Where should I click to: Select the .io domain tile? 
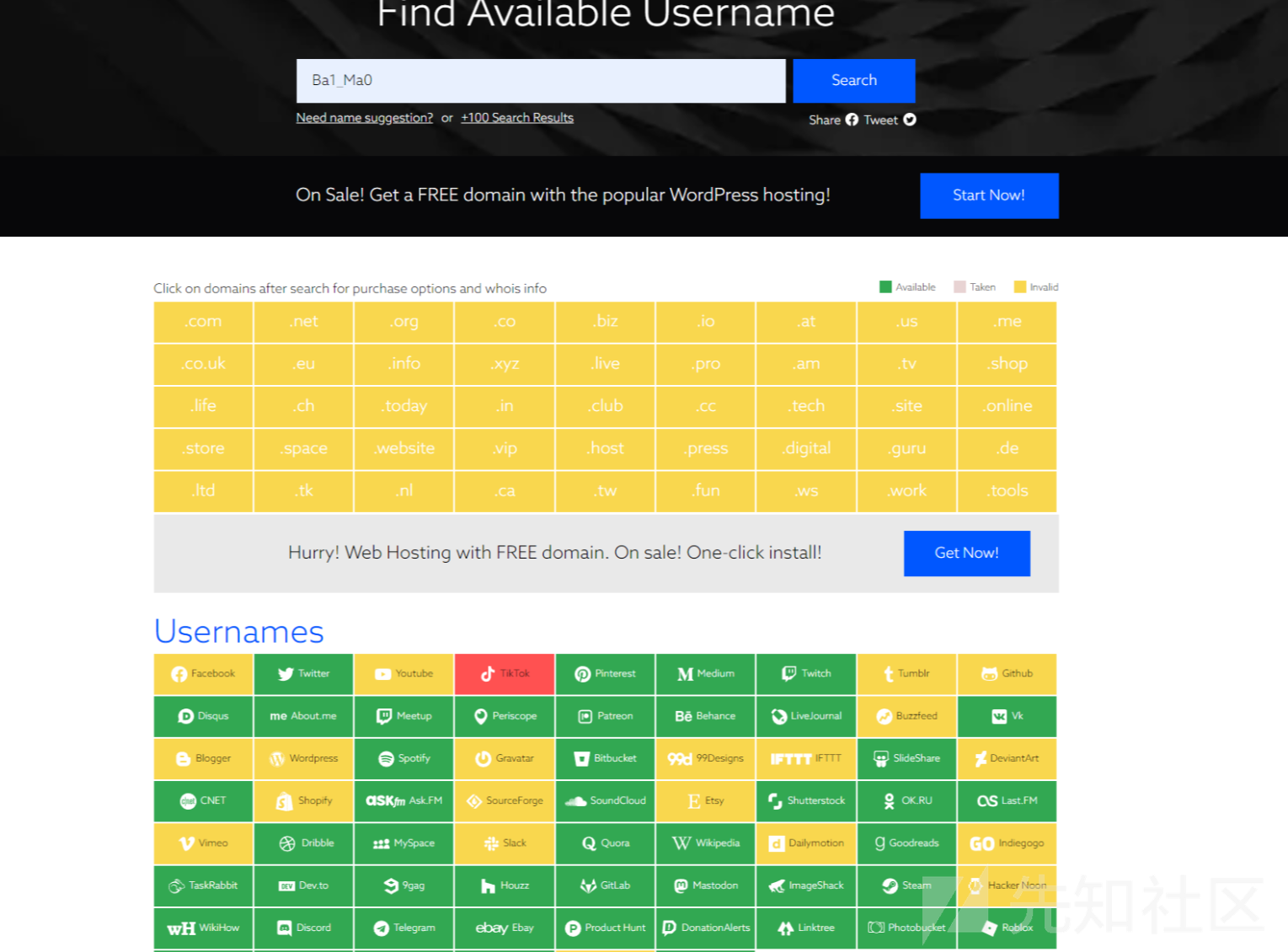click(706, 322)
